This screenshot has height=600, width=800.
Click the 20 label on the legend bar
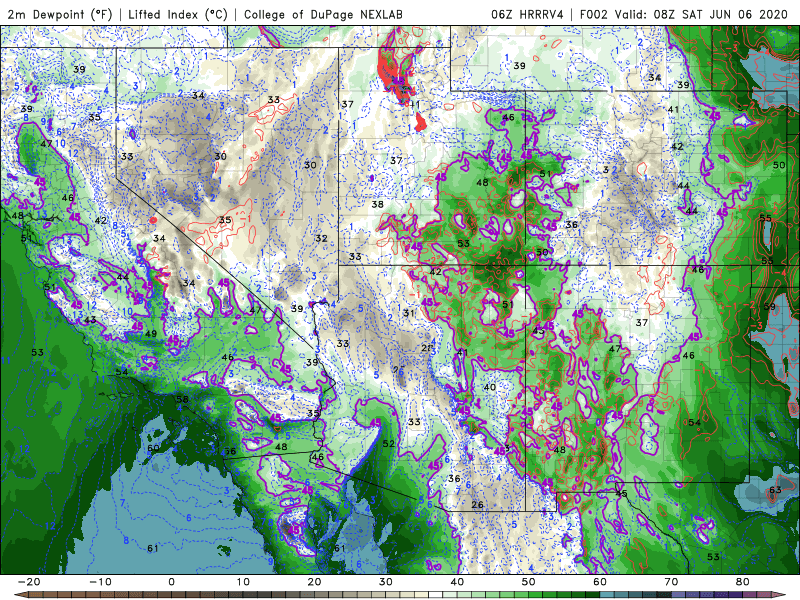tap(314, 582)
